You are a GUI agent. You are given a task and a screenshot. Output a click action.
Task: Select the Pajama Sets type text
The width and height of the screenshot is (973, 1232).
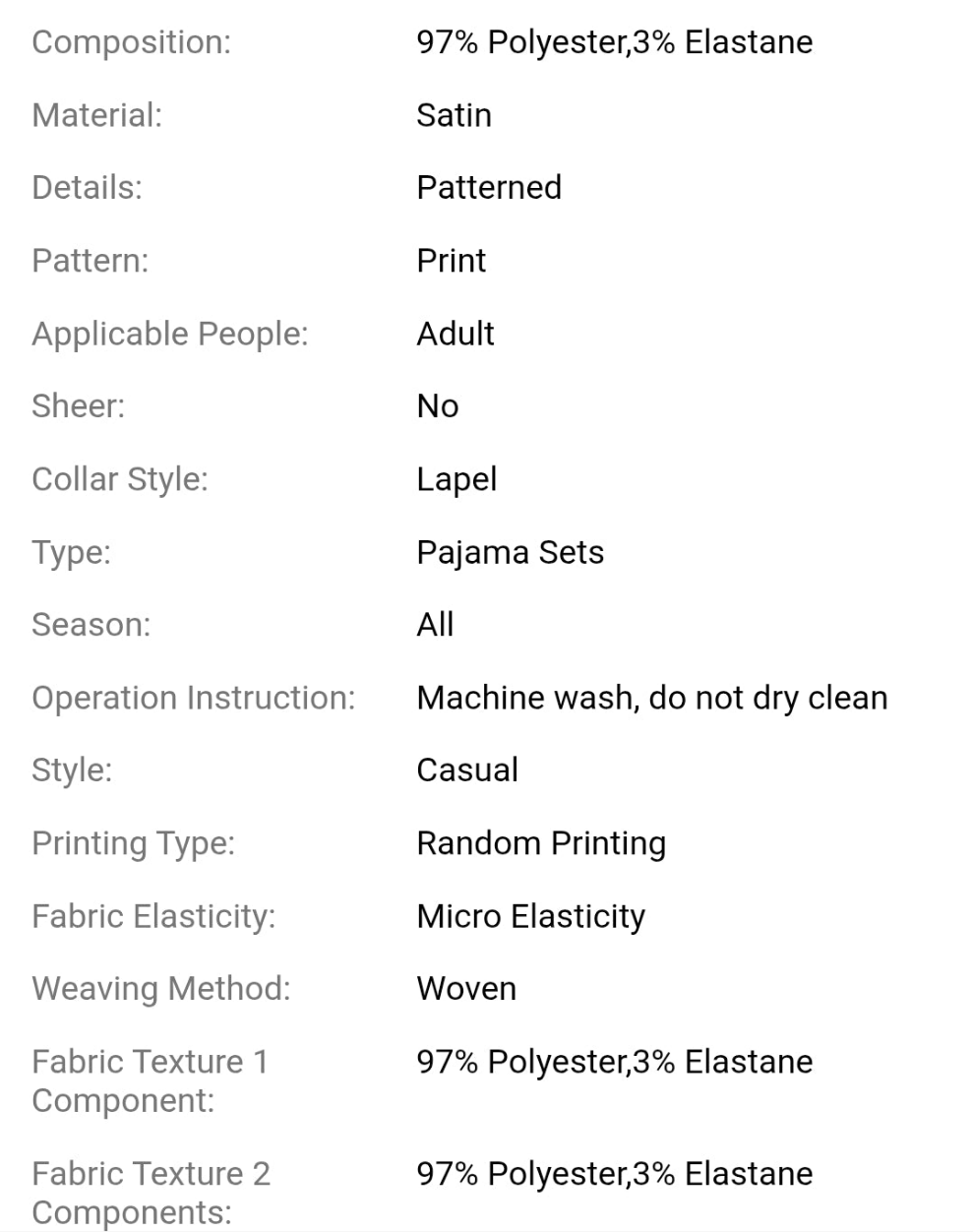pyautogui.click(x=510, y=552)
